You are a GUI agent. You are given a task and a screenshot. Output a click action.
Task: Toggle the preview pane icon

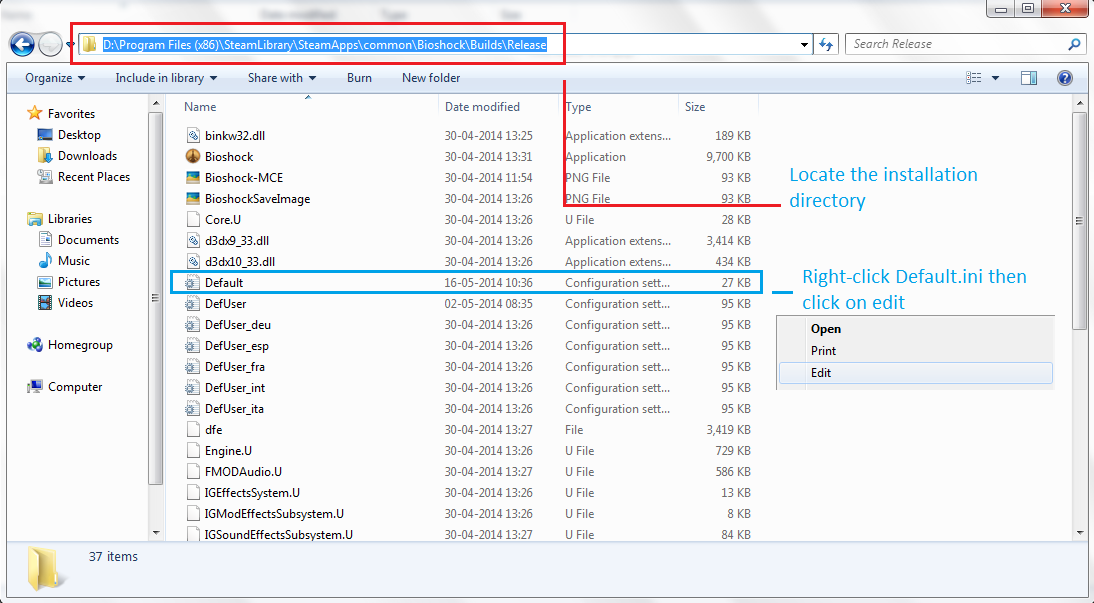(1028, 78)
